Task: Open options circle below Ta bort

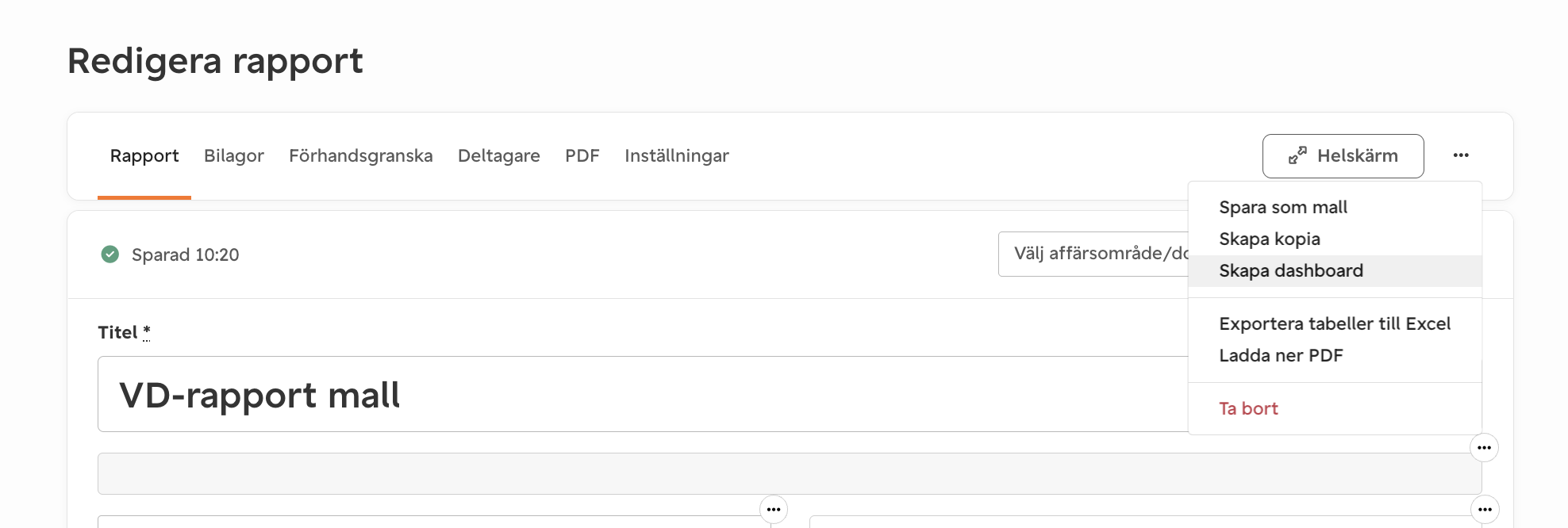Action: (1484, 448)
